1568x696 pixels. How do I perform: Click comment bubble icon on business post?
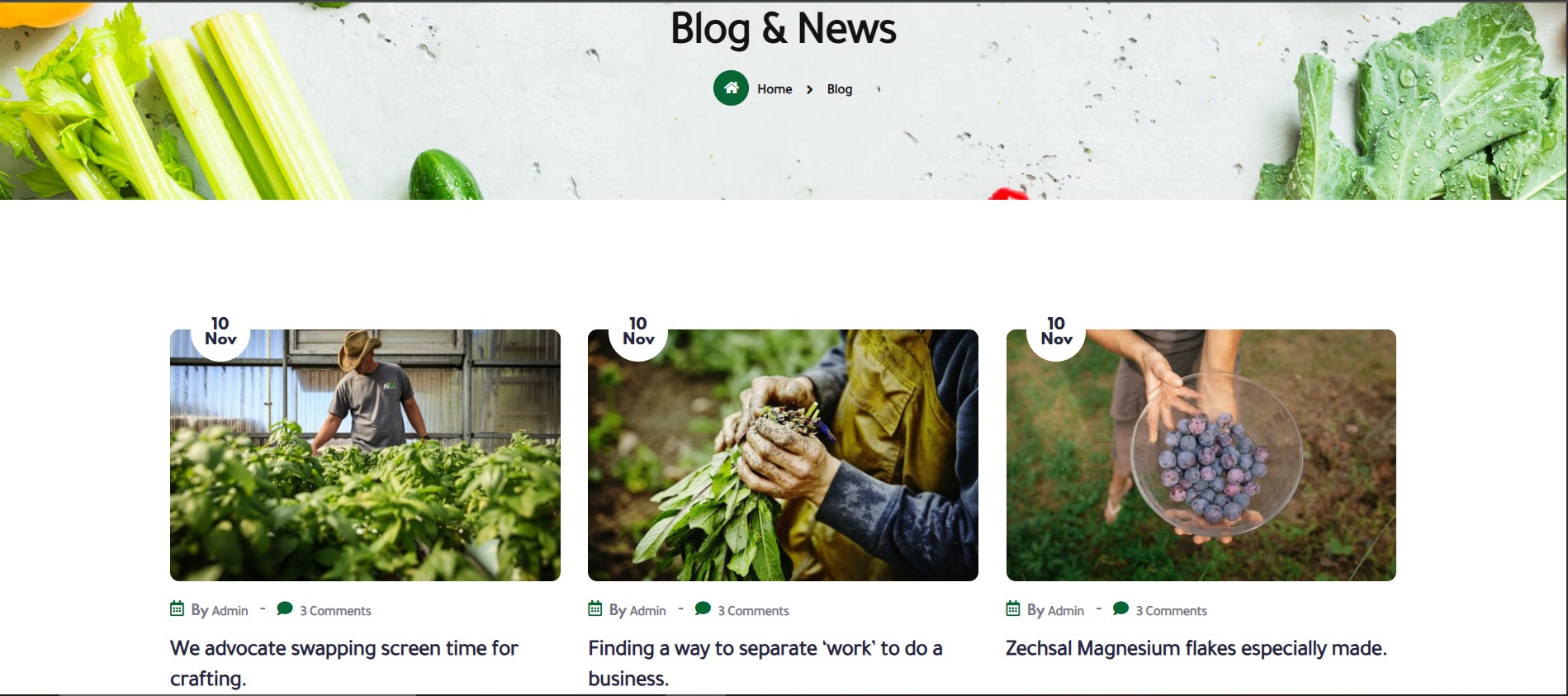coord(703,609)
